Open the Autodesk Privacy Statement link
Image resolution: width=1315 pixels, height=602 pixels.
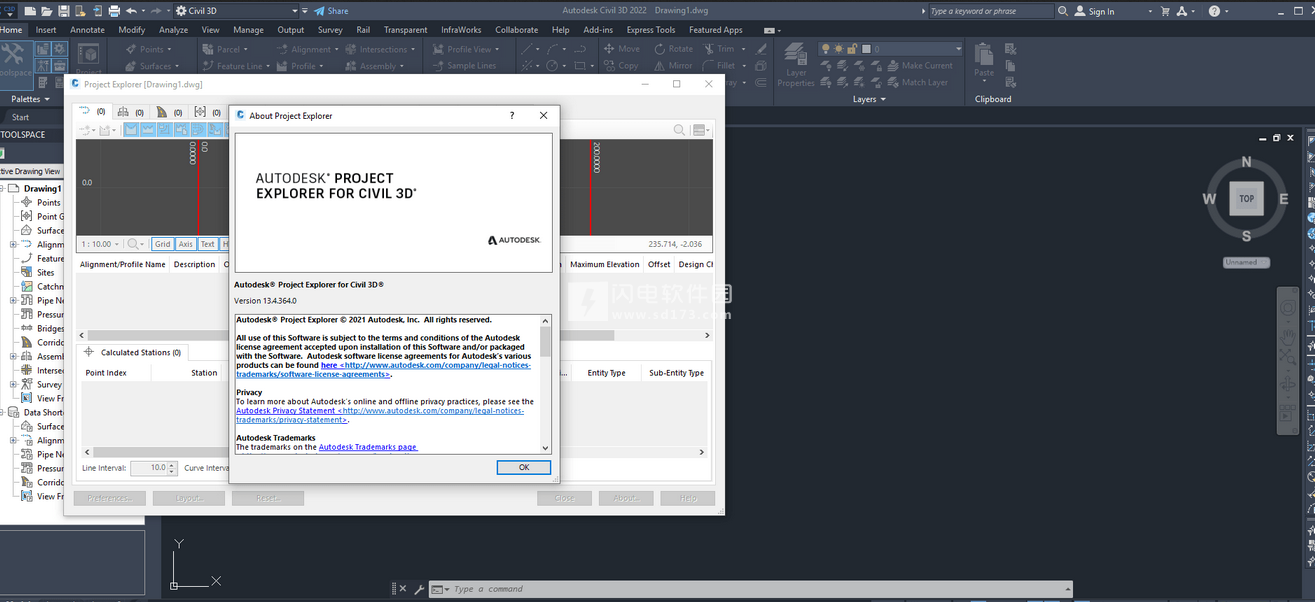pos(286,411)
